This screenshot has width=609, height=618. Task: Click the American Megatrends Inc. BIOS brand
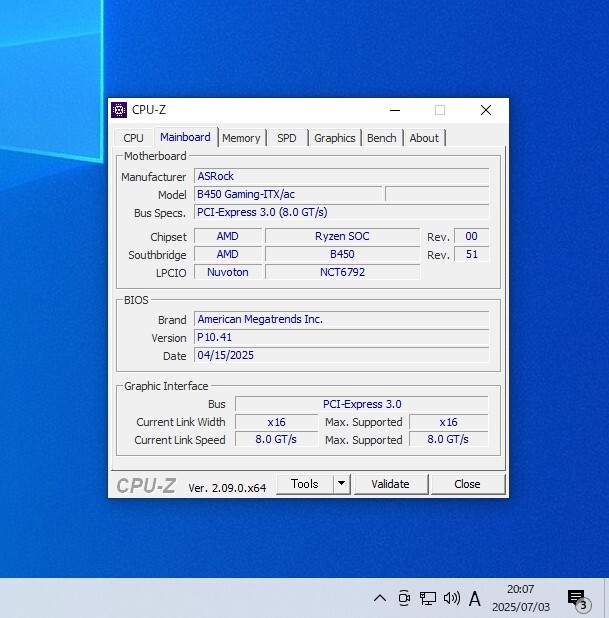[341, 319]
